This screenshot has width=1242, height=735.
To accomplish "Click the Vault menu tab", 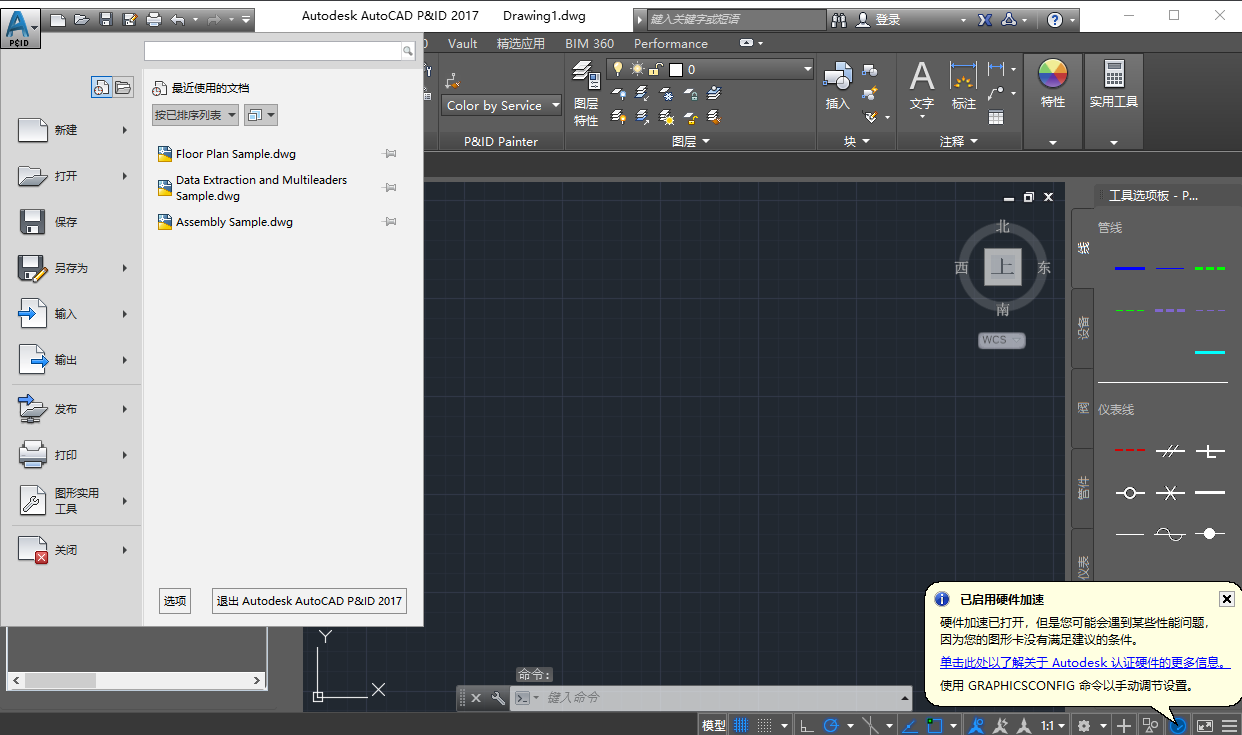I will [x=462, y=43].
